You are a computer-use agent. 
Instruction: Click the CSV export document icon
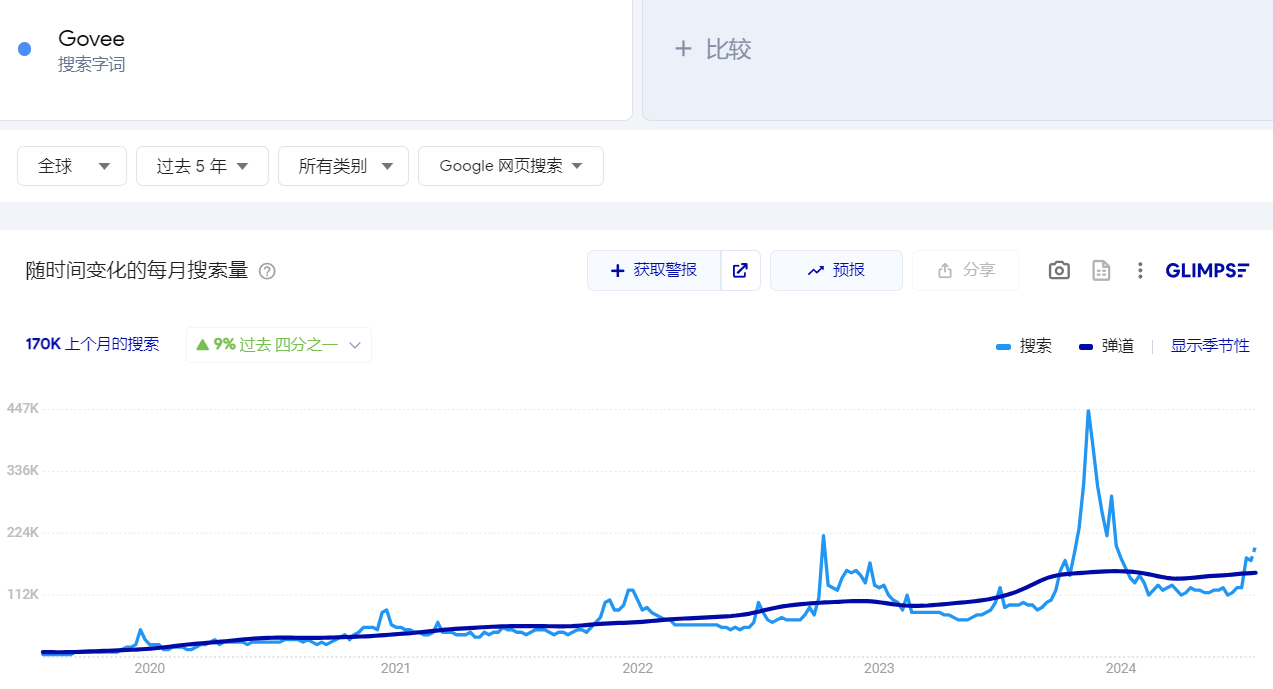tap(1101, 270)
